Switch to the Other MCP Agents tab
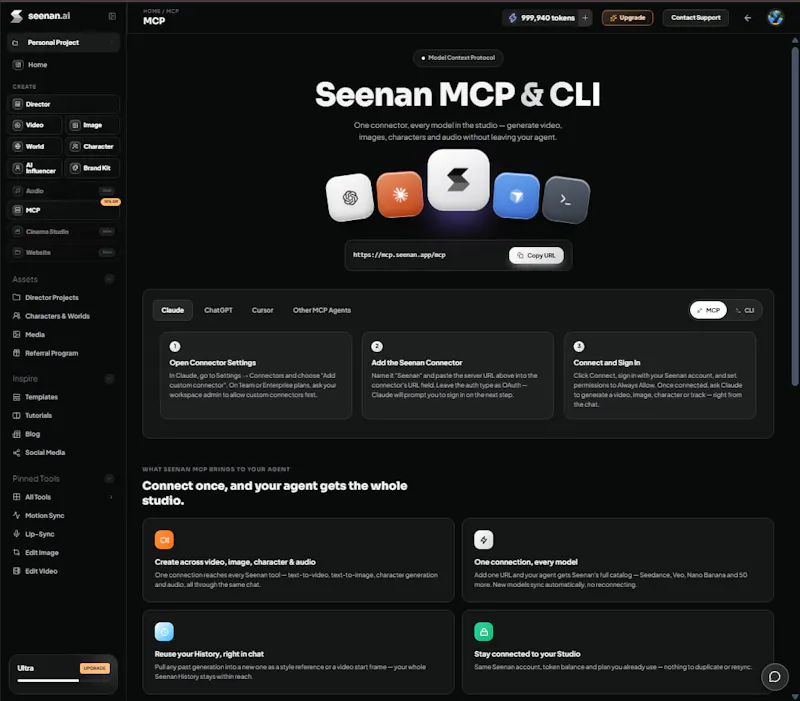This screenshot has height=701, width=800. click(x=322, y=310)
